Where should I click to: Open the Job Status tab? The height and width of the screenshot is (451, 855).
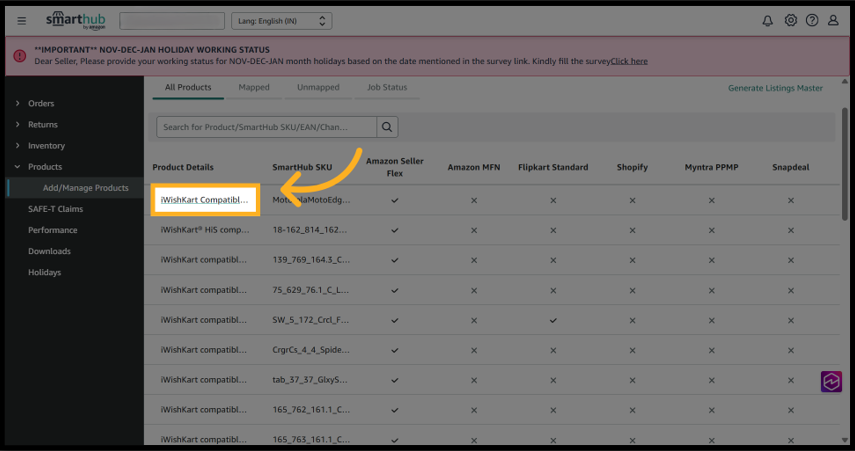(x=387, y=88)
